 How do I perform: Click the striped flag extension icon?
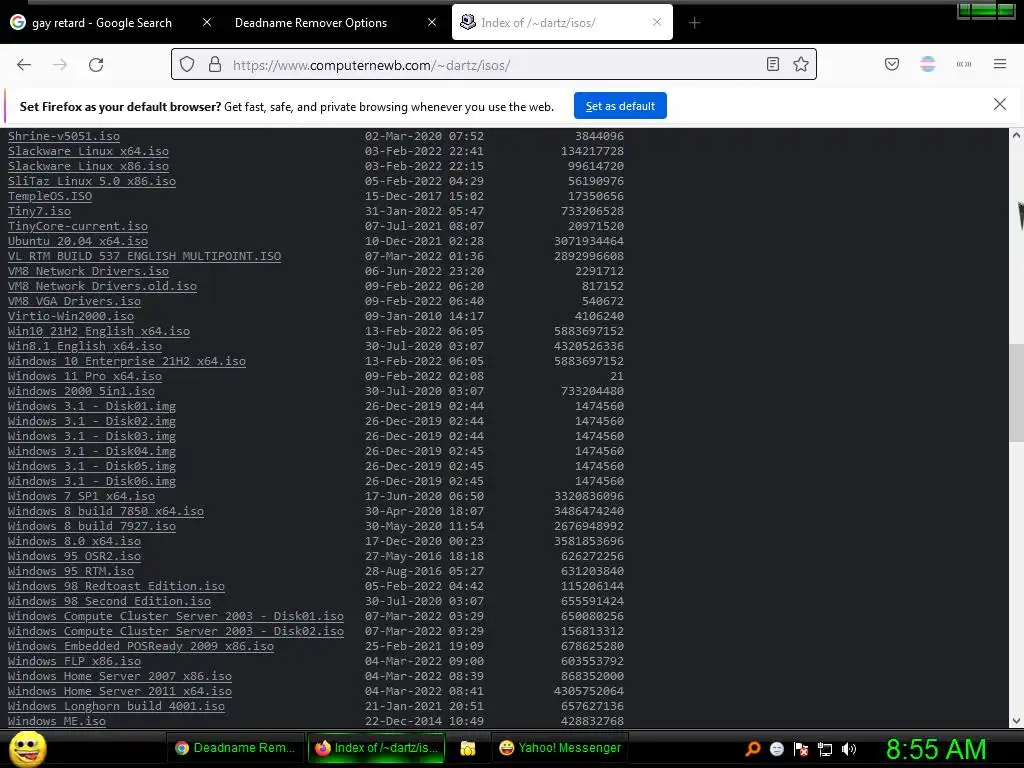[x=928, y=64]
